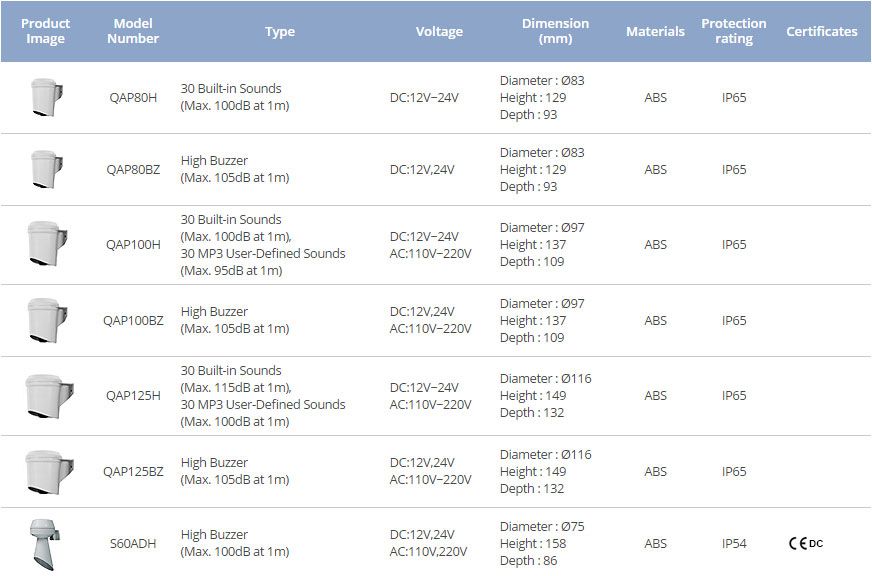Screen dimensions: 872x576
Task: Click the S60ADH horn speaker image
Action: (x=46, y=544)
